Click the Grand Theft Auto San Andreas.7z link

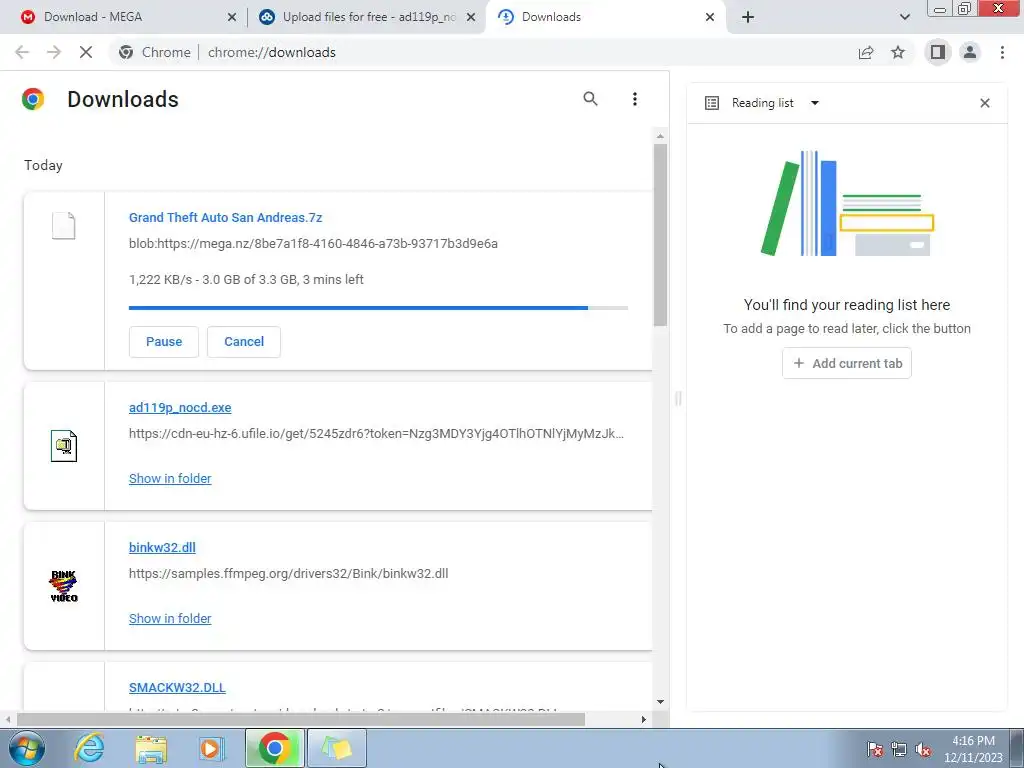coord(225,217)
